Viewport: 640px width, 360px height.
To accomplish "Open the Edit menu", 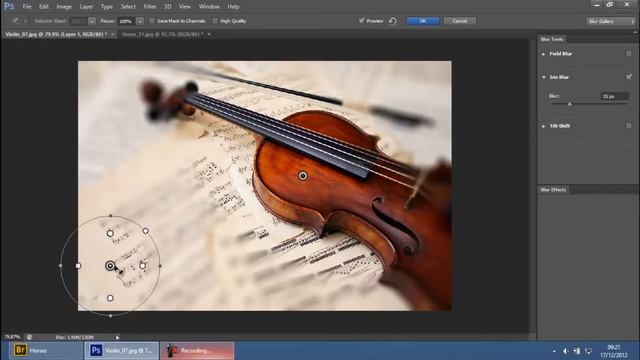I will (x=44, y=7).
